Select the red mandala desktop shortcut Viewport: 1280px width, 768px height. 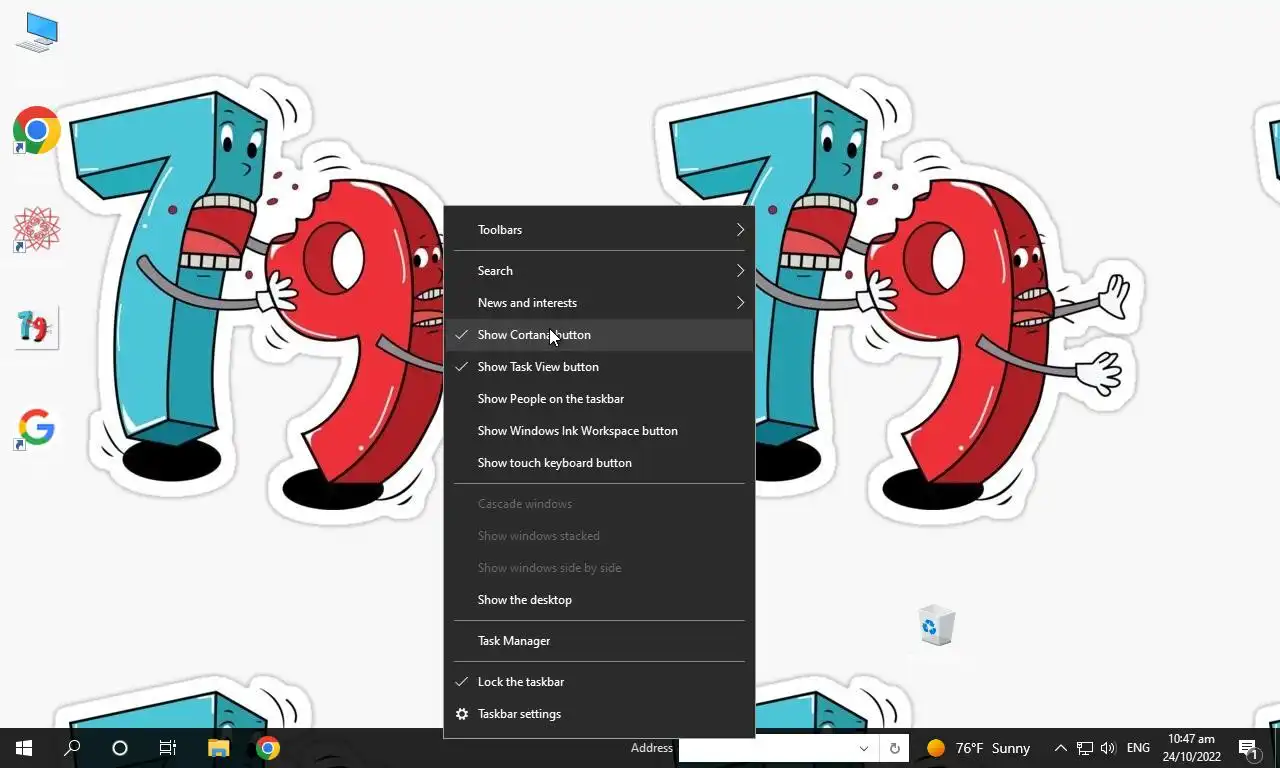pyautogui.click(x=37, y=230)
